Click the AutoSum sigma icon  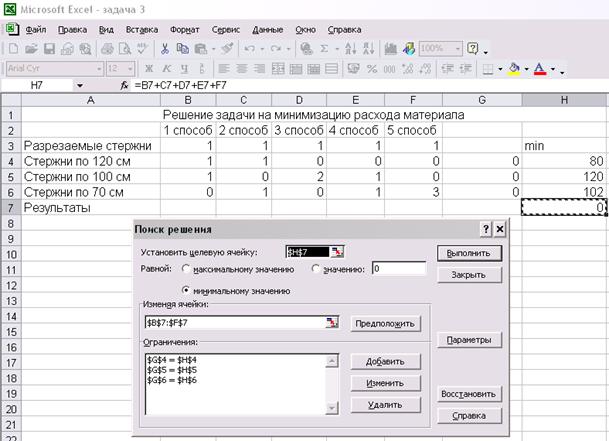(x=324, y=48)
